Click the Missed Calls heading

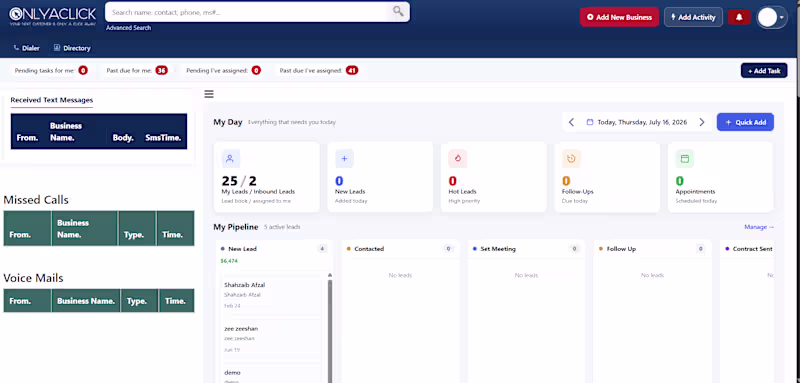click(36, 200)
